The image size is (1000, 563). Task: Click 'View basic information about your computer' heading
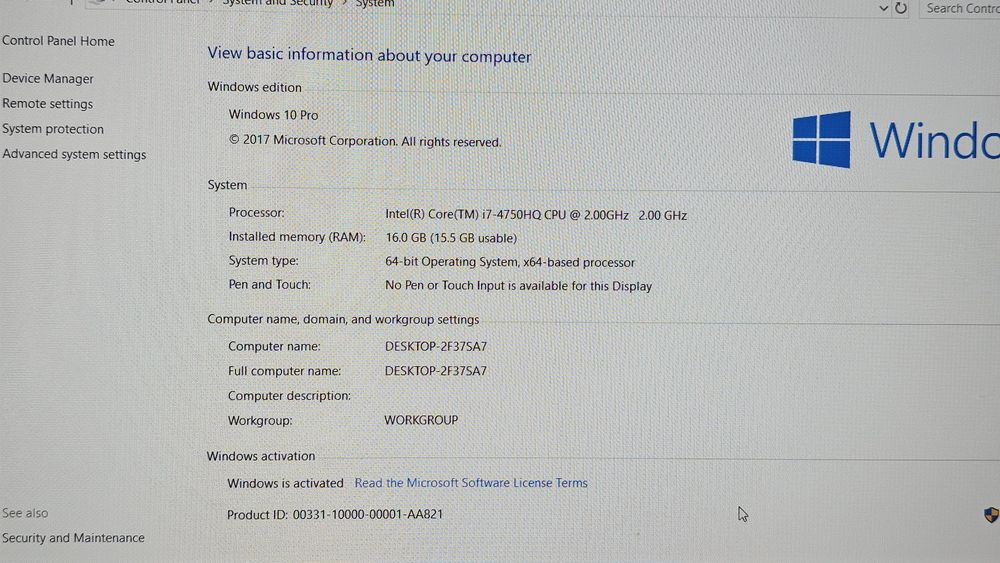tap(369, 55)
